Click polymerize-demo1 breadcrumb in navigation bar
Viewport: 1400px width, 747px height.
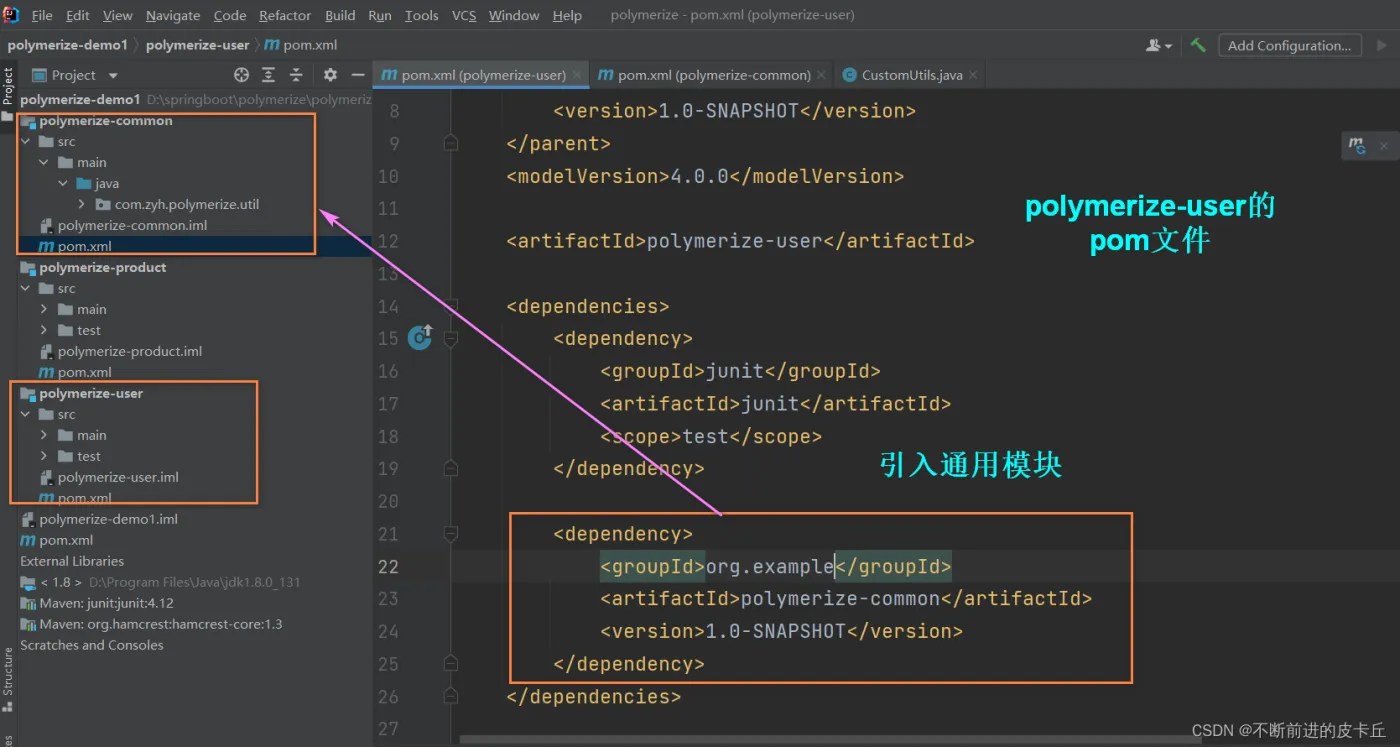coord(67,45)
